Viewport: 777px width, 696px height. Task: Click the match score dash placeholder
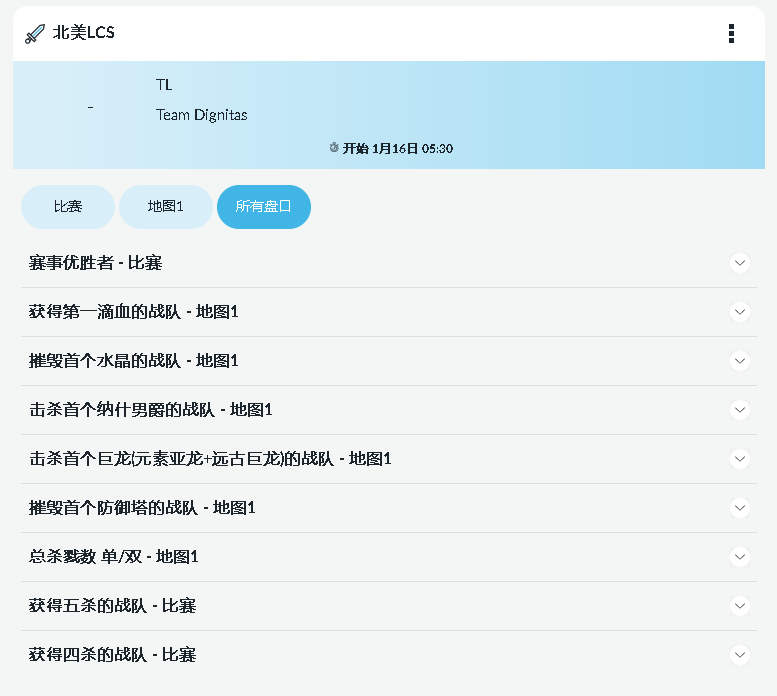tap(90, 107)
